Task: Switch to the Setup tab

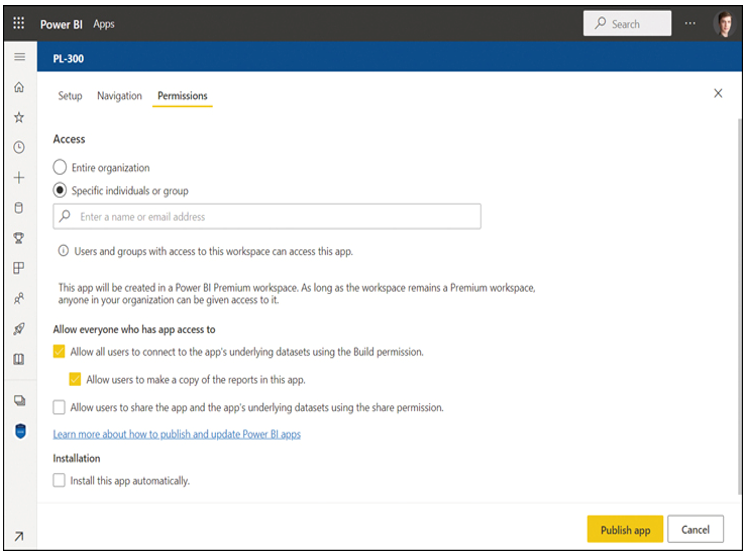Action: point(70,96)
